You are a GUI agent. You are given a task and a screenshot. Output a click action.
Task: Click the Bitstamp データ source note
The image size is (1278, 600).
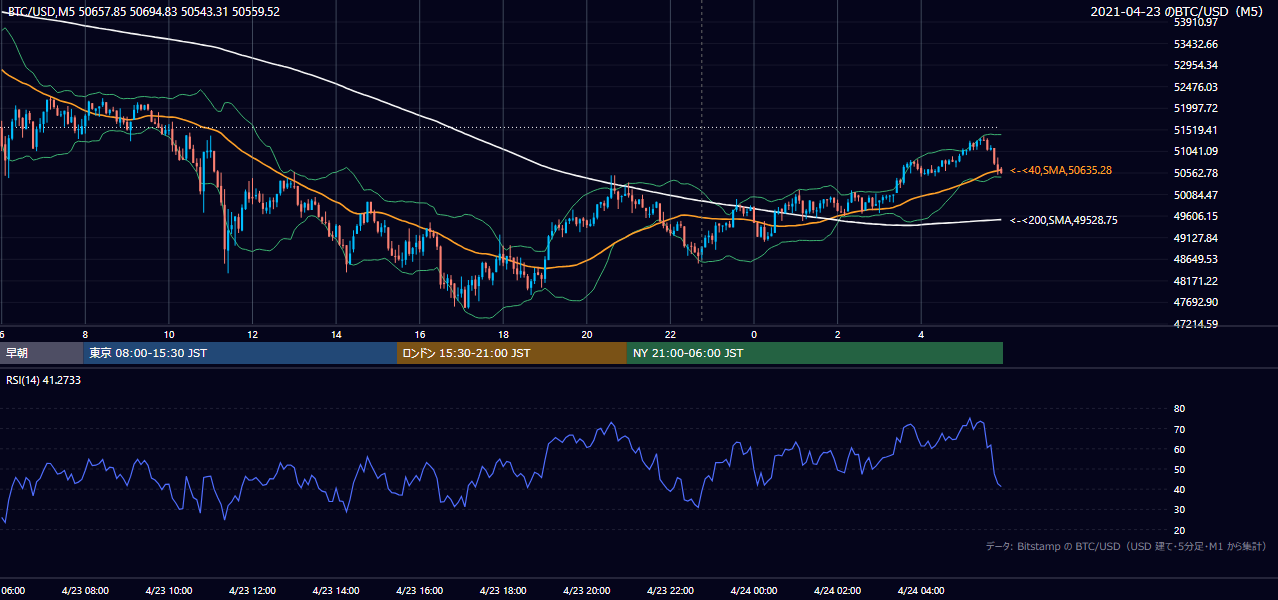pos(1126,547)
